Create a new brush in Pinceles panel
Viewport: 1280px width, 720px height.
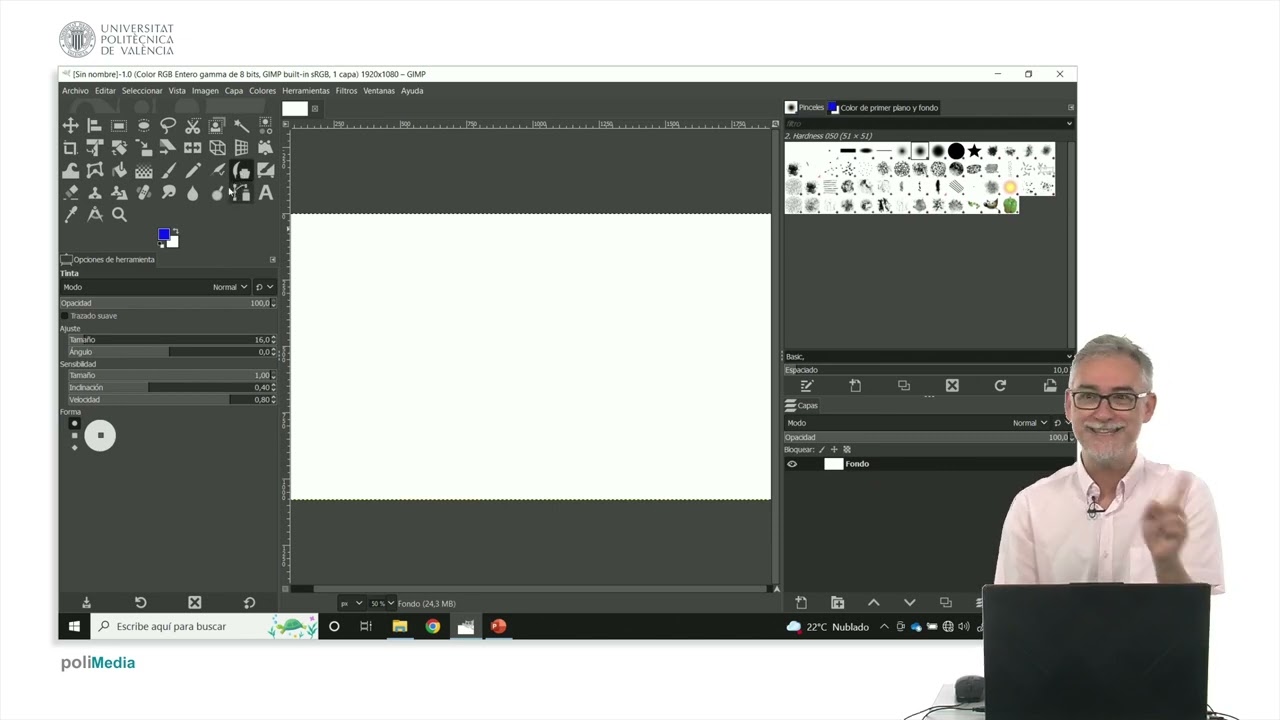855,385
